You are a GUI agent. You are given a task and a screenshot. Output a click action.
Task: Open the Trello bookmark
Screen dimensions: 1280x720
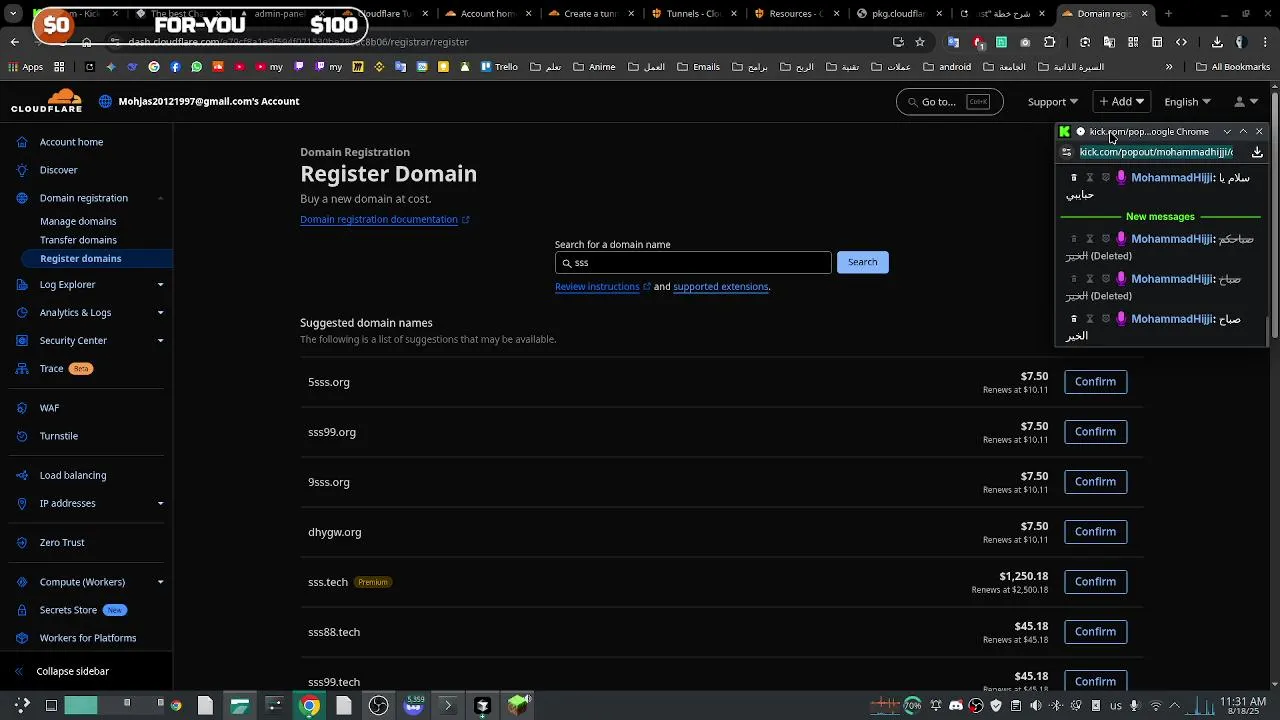coord(499,67)
